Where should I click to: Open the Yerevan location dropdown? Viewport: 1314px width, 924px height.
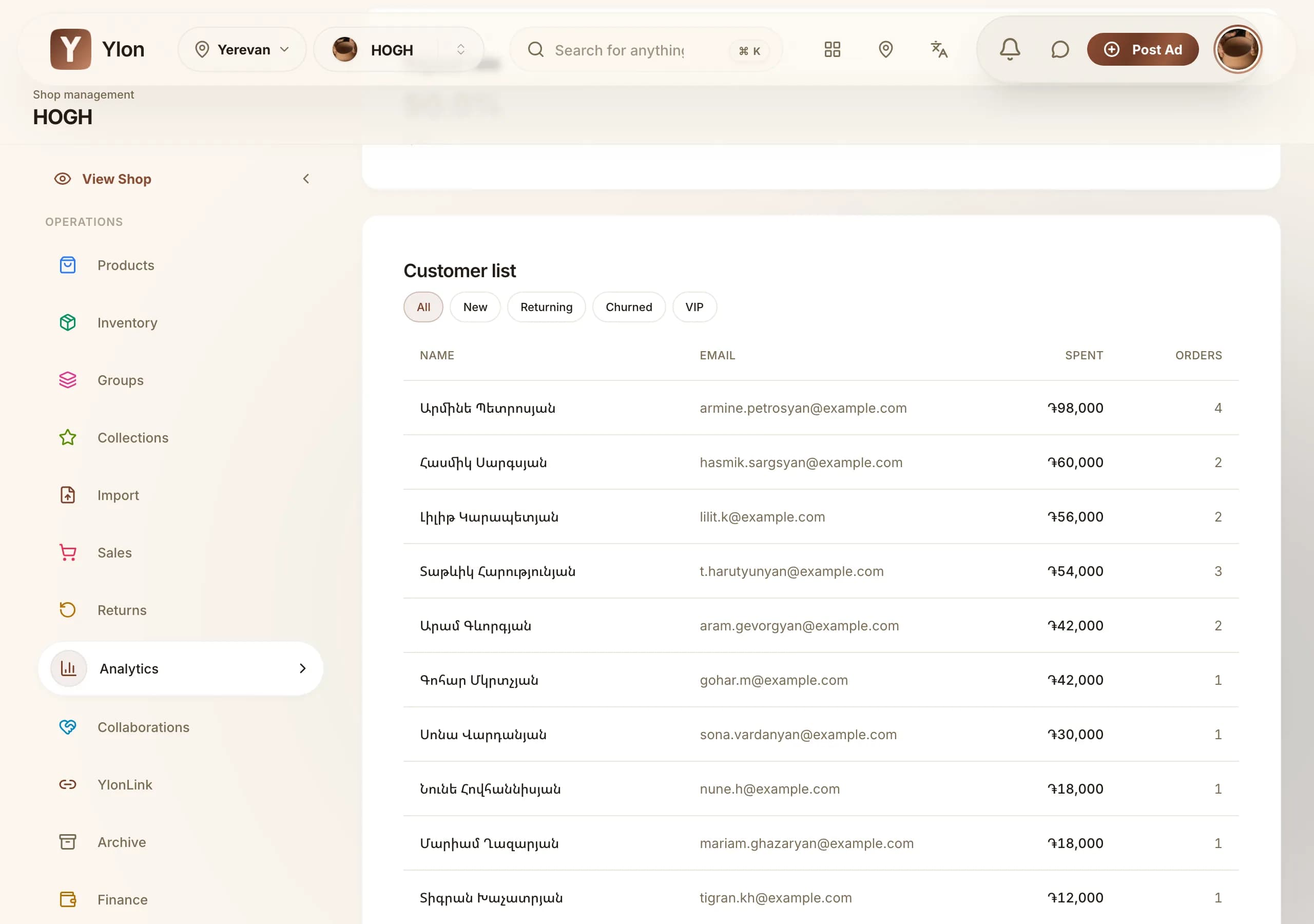tap(242, 49)
